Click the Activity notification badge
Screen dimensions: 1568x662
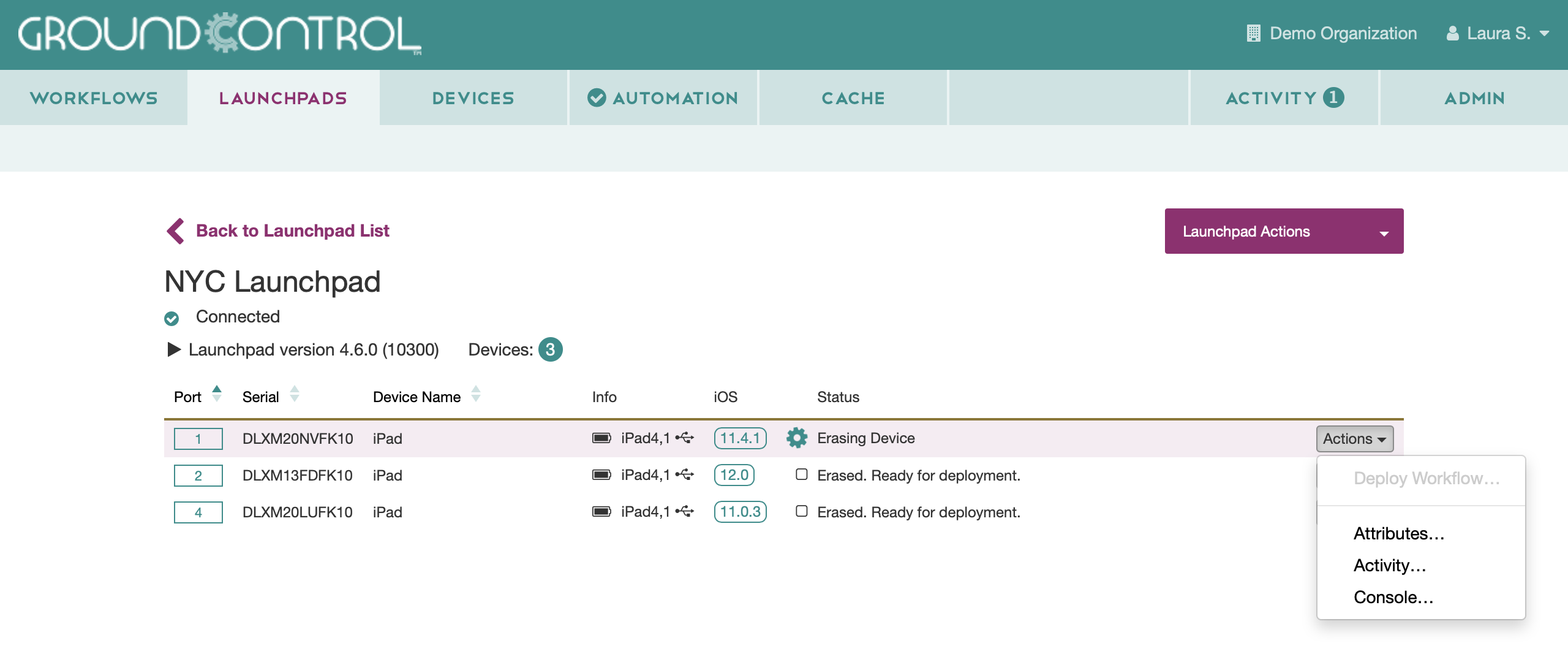point(1333,97)
